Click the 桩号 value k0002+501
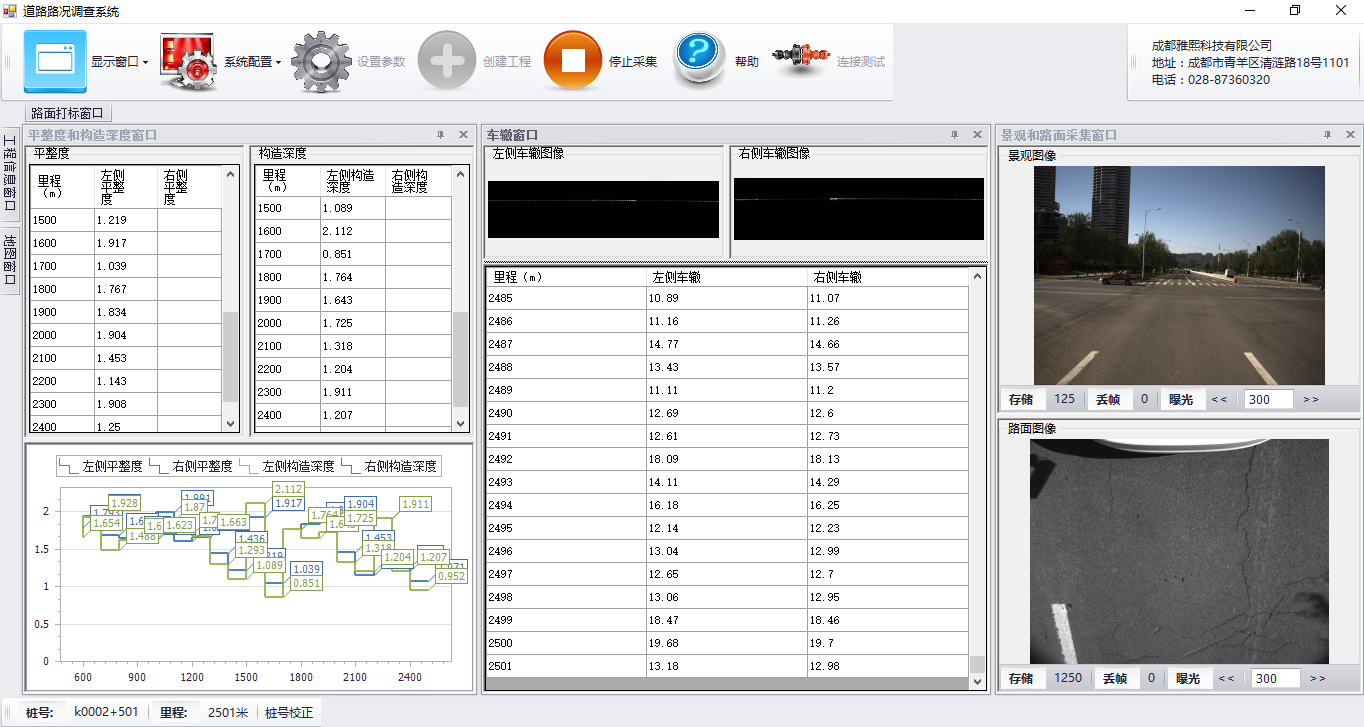Viewport: 1364px width, 727px height. [106, 712]
